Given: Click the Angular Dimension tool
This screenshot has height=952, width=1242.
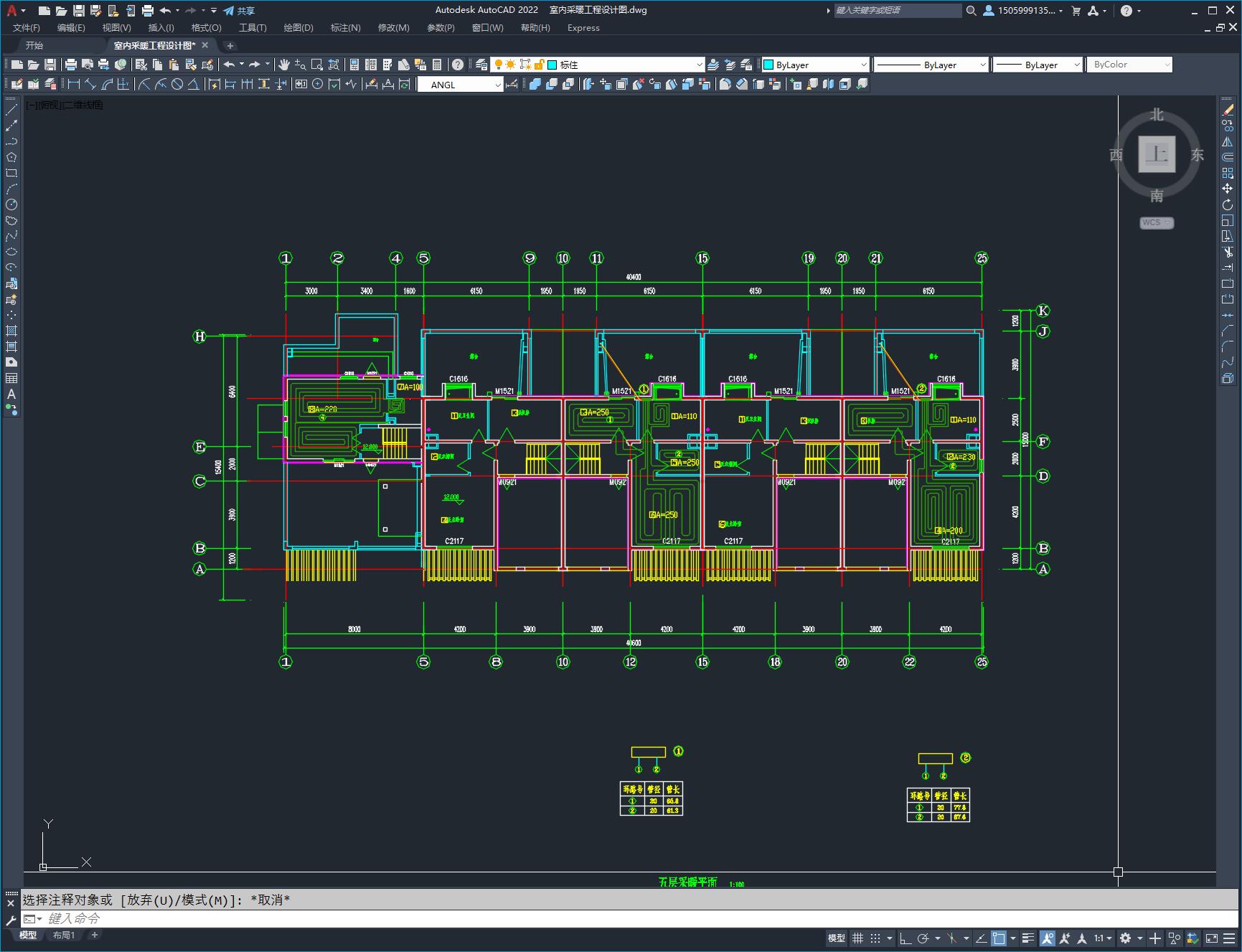Looking at the screenshot, I should tap(193, 85).
